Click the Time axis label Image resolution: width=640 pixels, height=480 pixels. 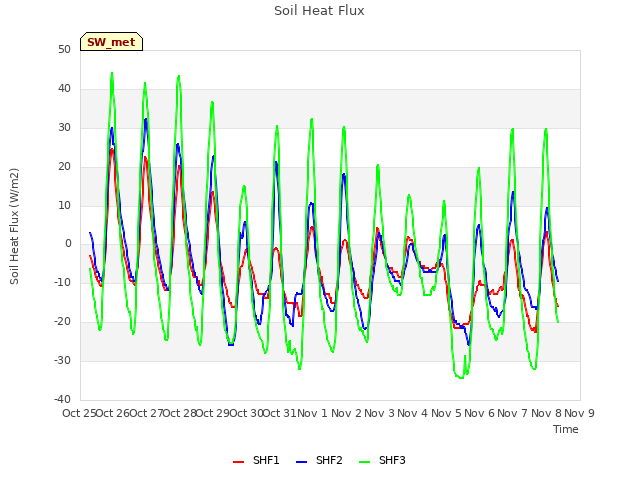point(566,429)
